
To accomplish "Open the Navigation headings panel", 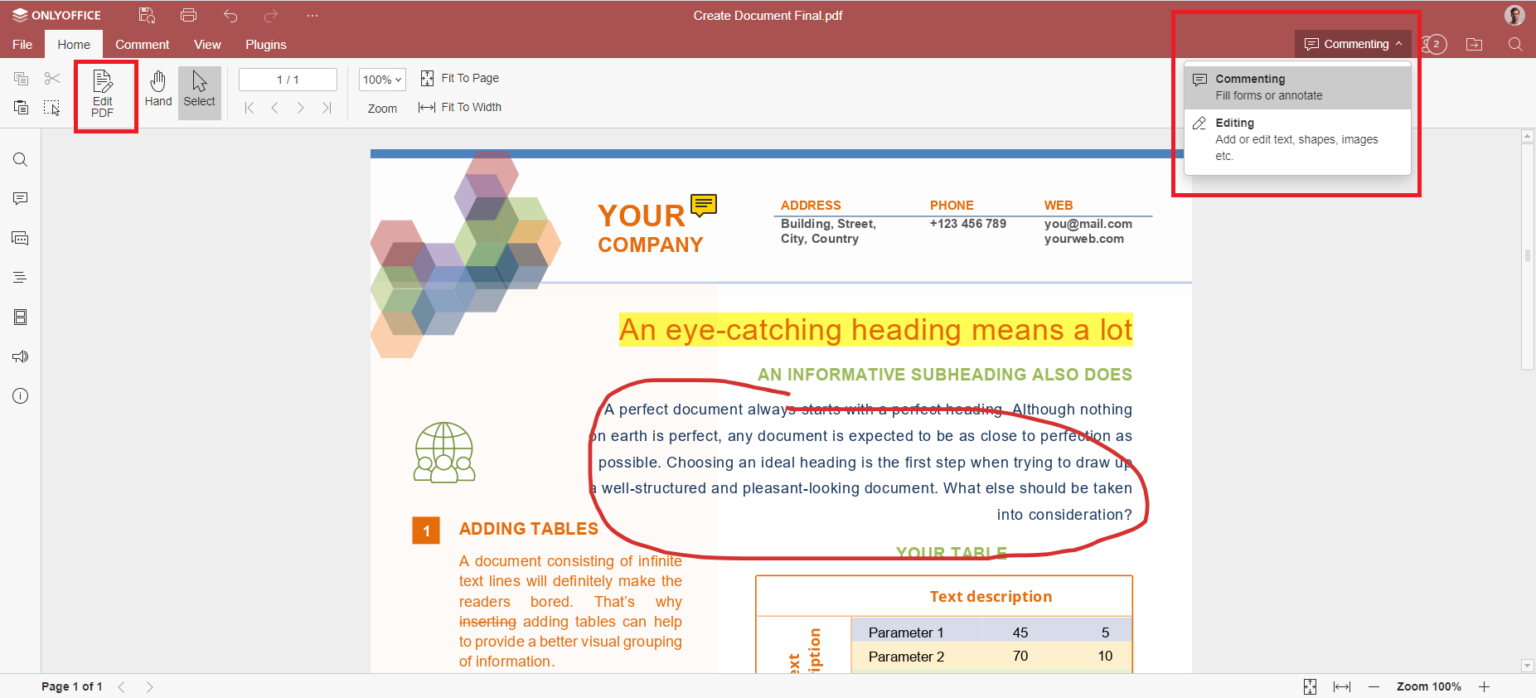I will [20, 277].
